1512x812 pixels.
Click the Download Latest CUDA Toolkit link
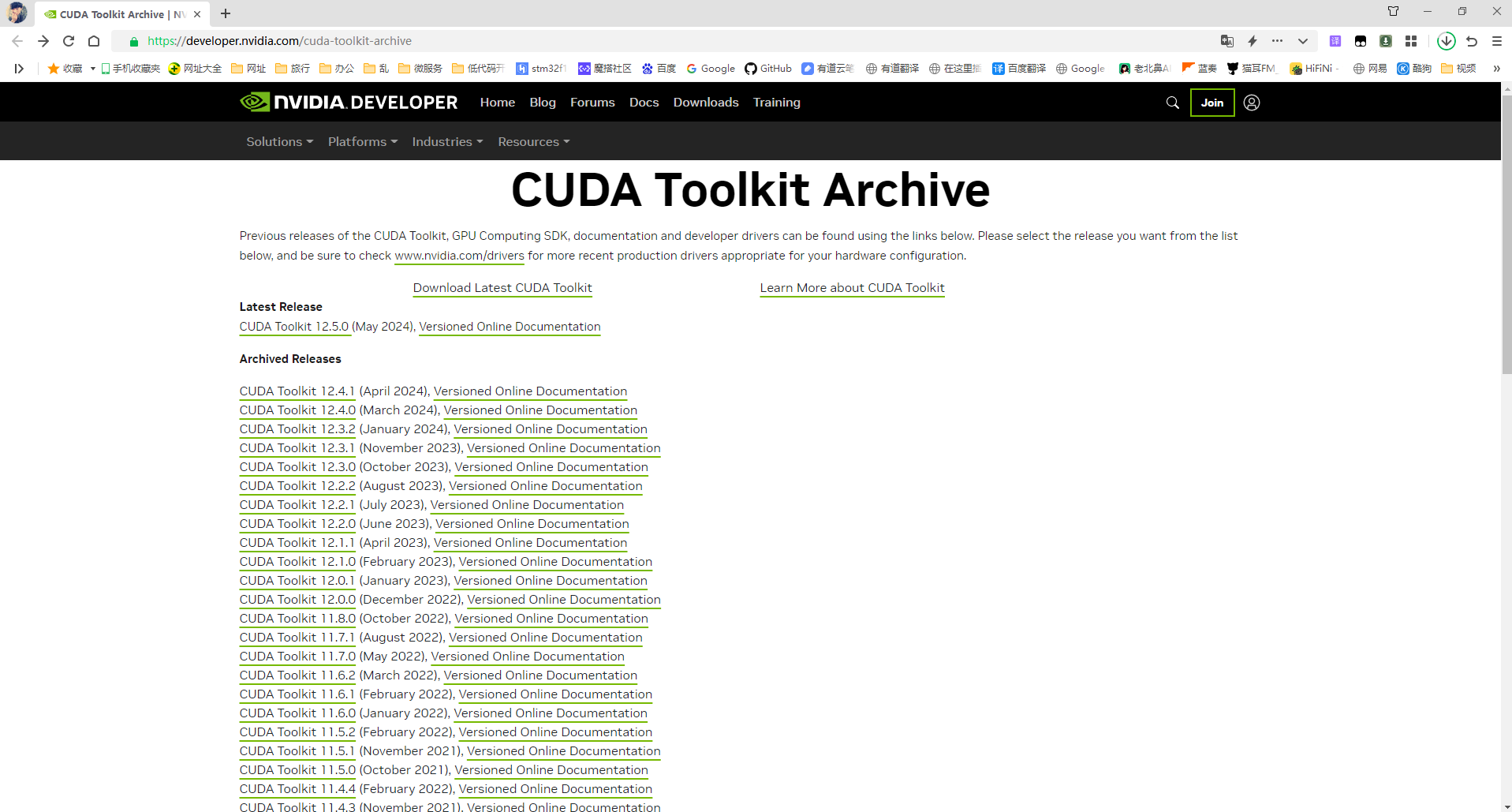click(x=502, y=288)
